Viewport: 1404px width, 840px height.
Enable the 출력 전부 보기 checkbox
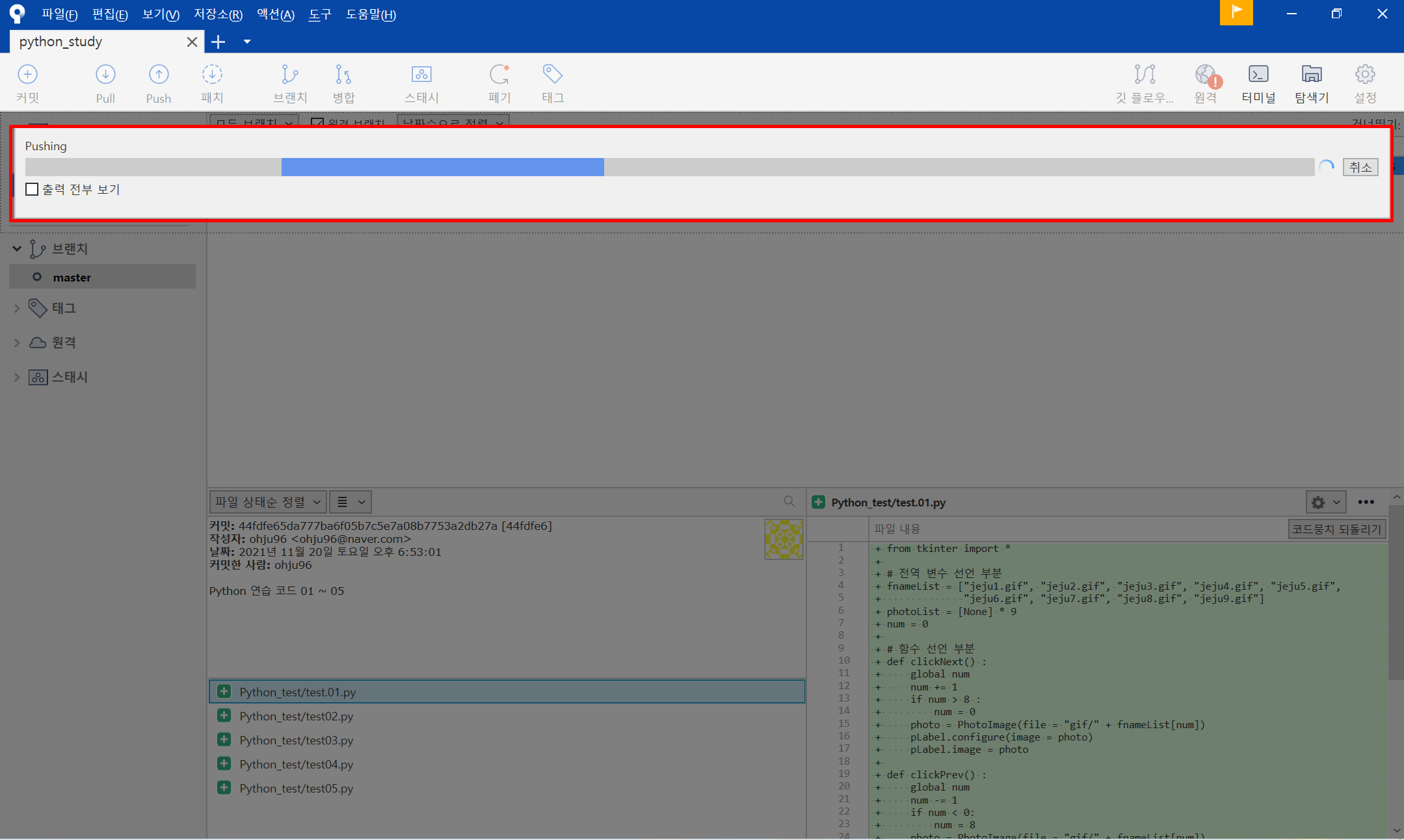tap(32, 189)
